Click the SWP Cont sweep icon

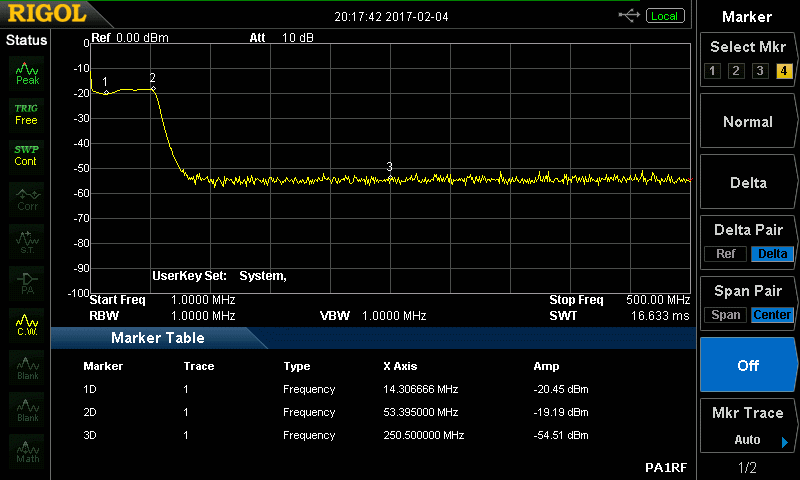26,155
